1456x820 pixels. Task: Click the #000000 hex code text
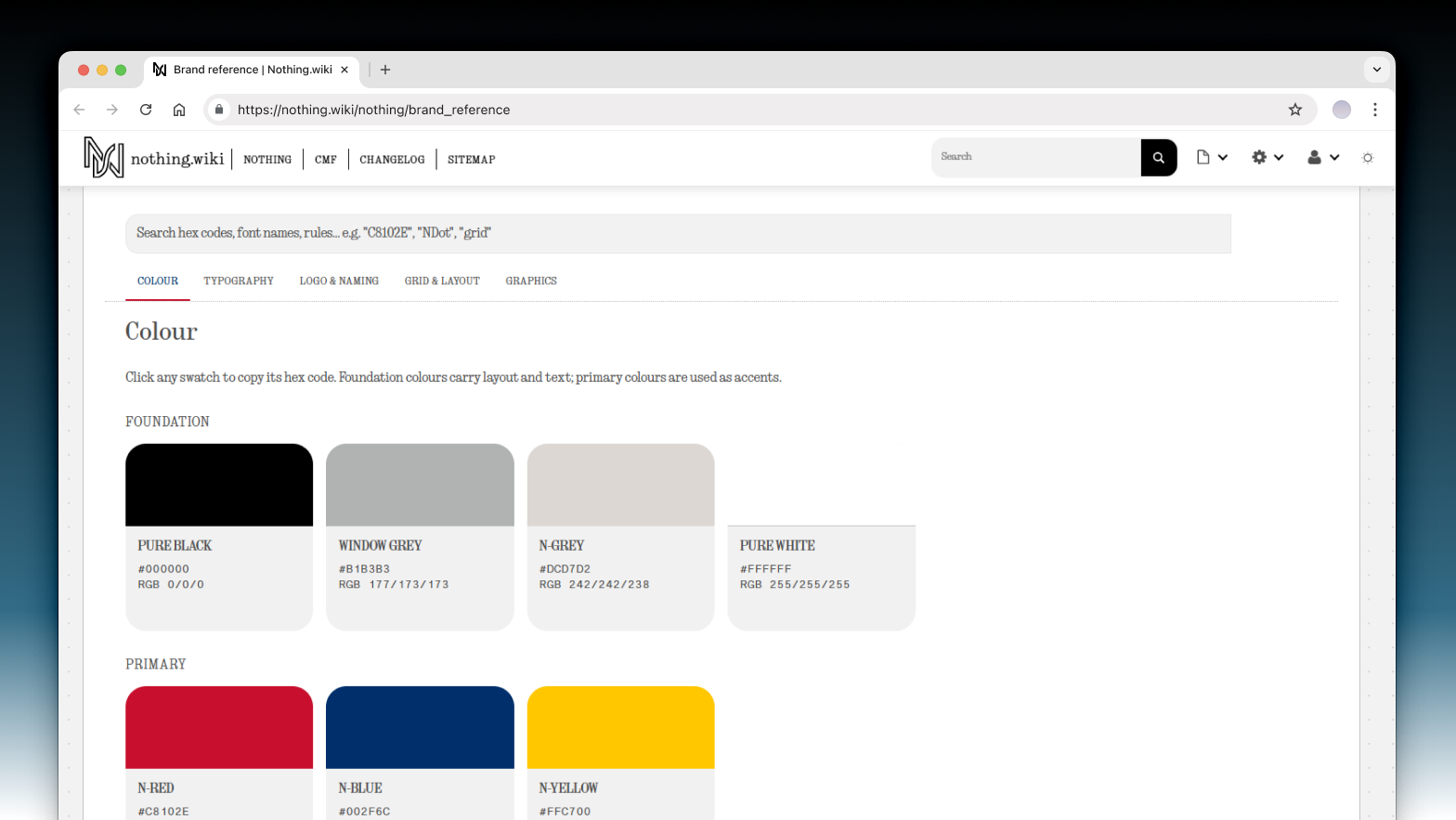point(163,569)
